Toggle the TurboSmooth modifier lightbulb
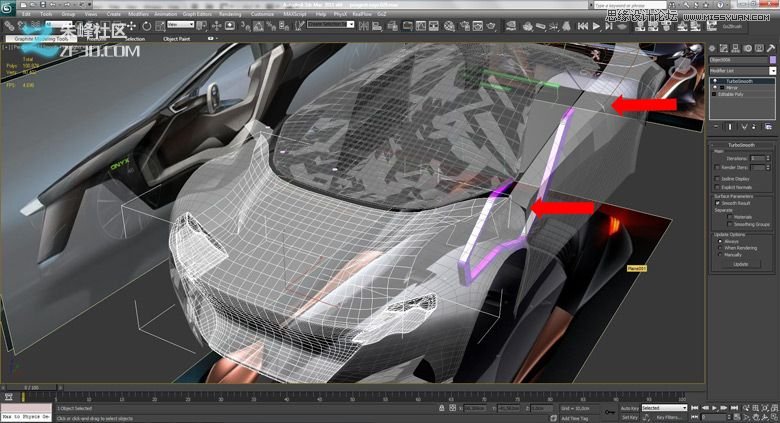Viewport: 780px width, 423px height. coord(715,81)
